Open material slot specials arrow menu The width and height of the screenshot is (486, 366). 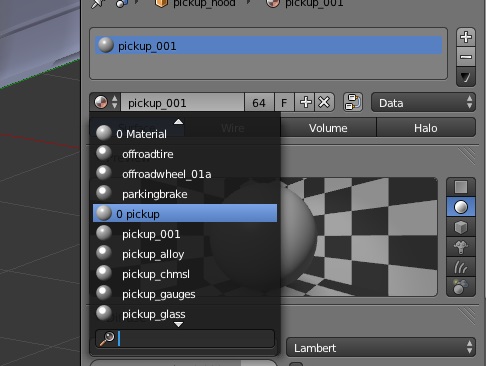click(466, 77)
